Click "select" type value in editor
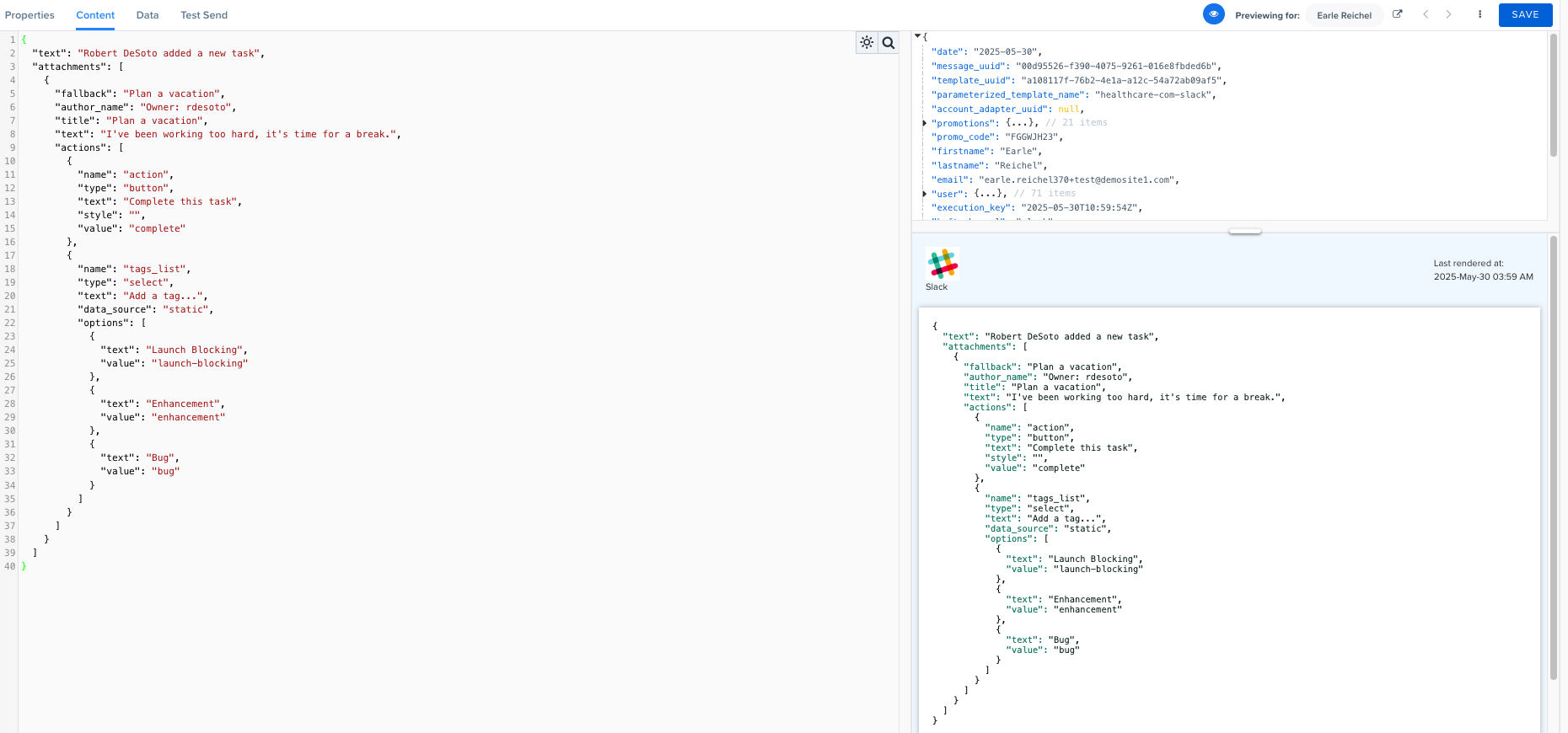The image size is (1568, 733). pos(146,282)
